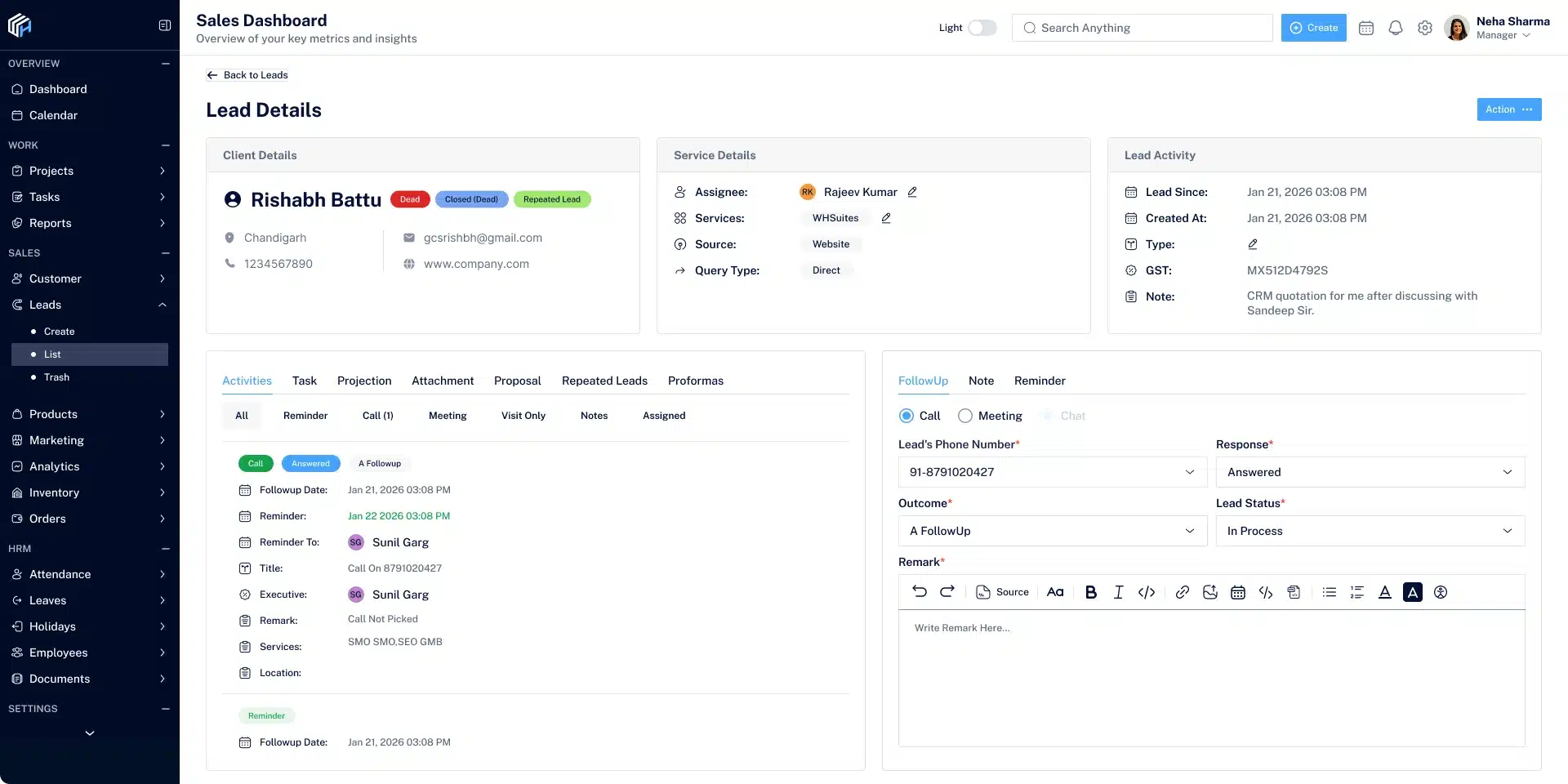Insert a link using the chain icon
The width and height of the screenshot is (1568, 784).
pos(1182,592)
